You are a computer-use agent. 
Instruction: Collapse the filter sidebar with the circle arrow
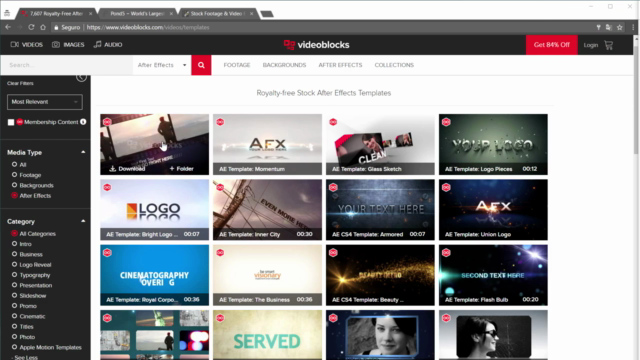coord(81,77)
